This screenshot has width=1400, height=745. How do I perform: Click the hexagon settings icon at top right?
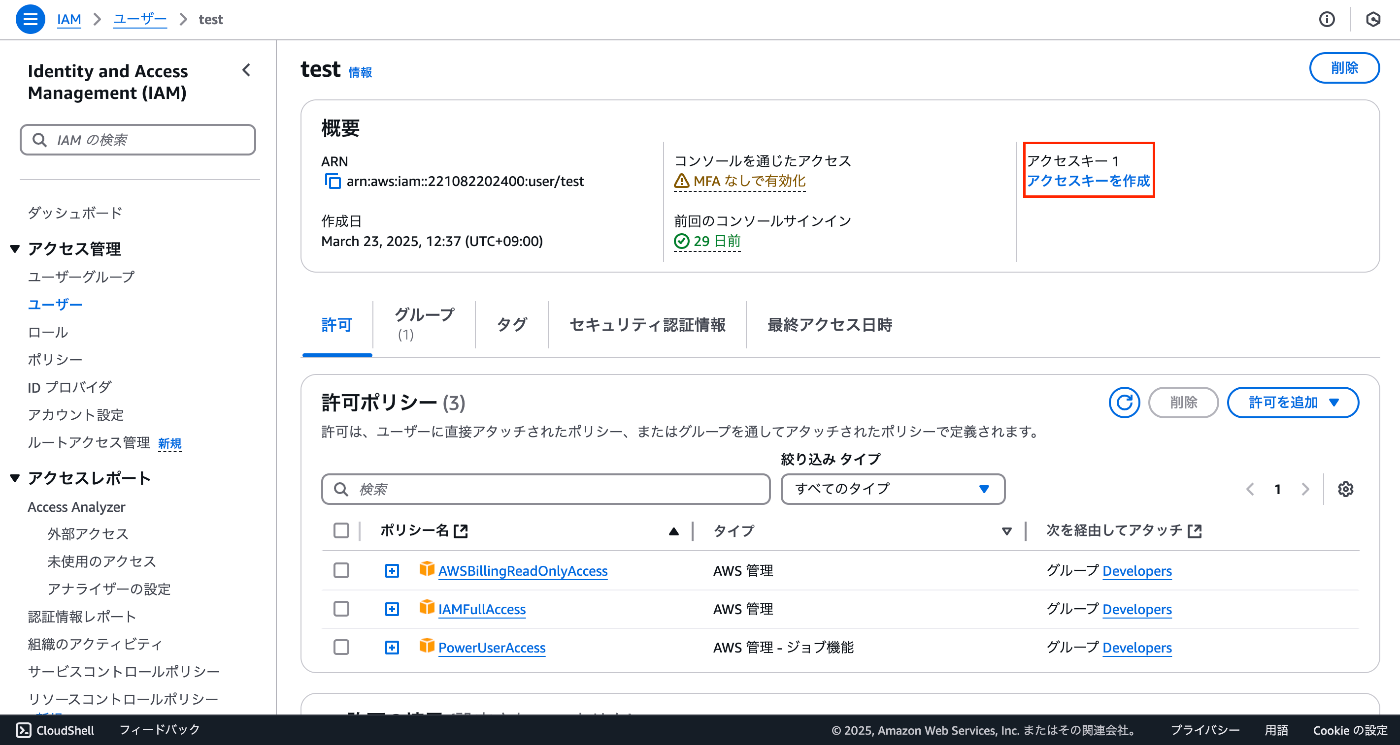(x=1372, y=19)
